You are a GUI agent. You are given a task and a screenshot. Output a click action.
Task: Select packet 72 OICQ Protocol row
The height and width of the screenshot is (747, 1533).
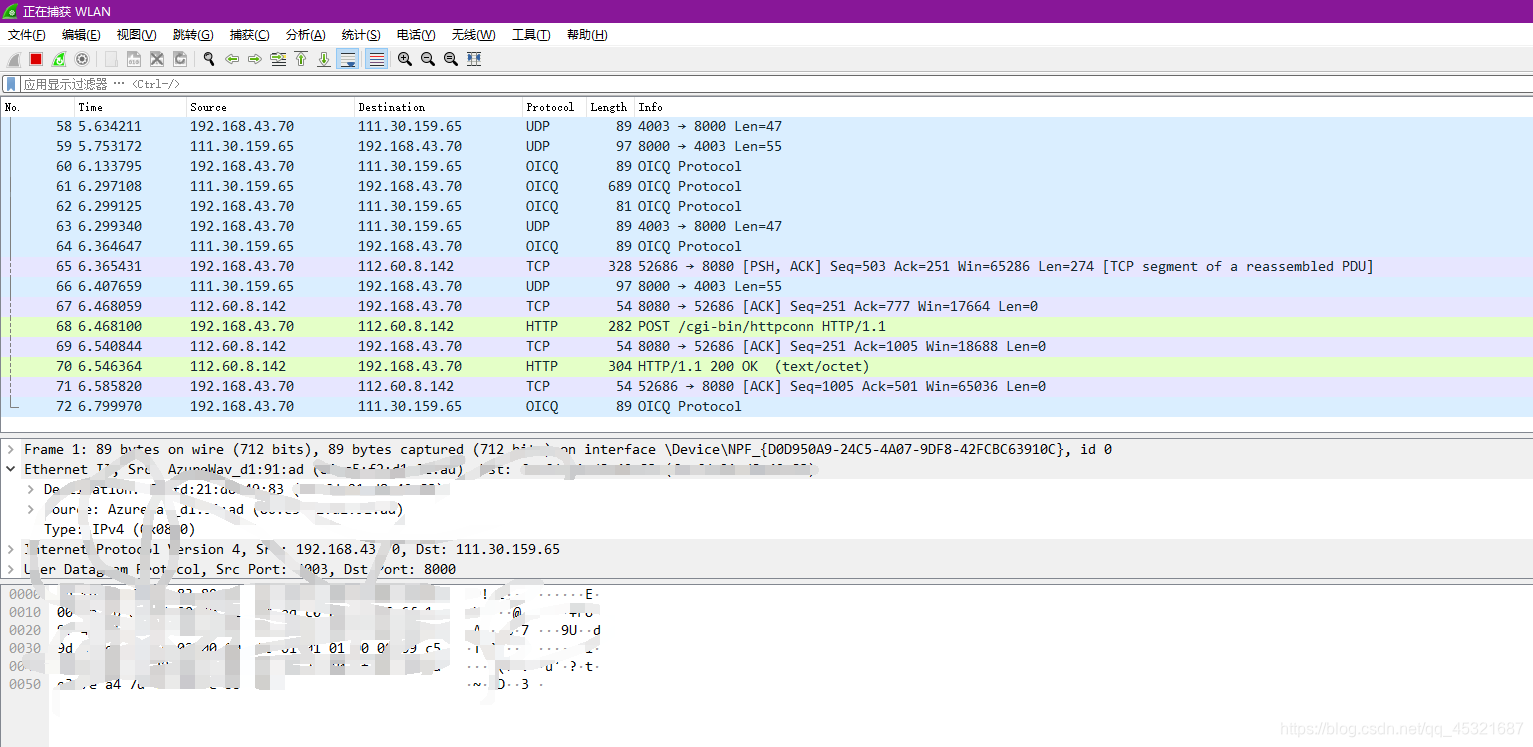[766, 407]
